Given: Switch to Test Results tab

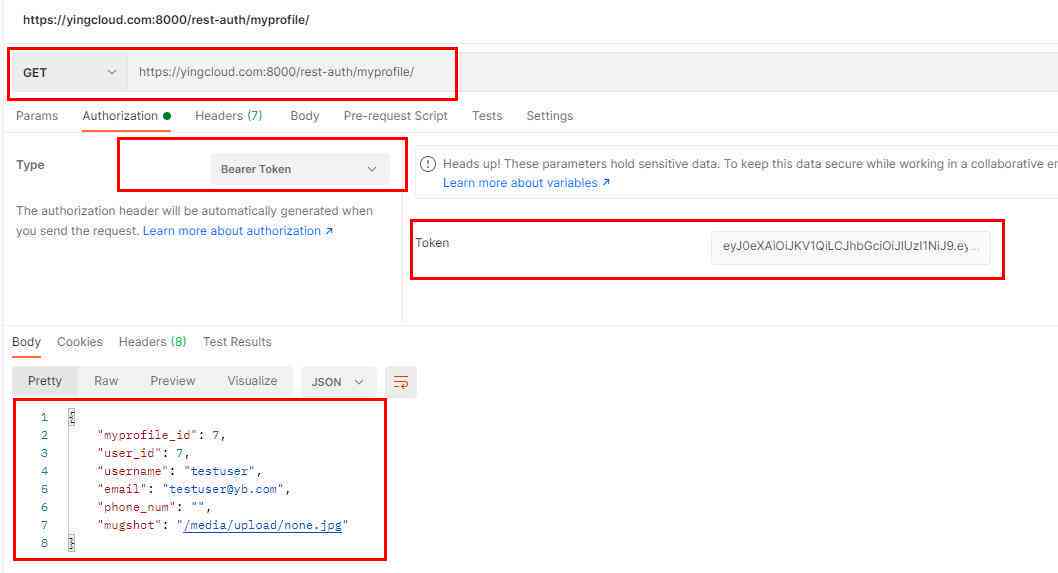Looking at the screenshot, I should tap(237, 342).
